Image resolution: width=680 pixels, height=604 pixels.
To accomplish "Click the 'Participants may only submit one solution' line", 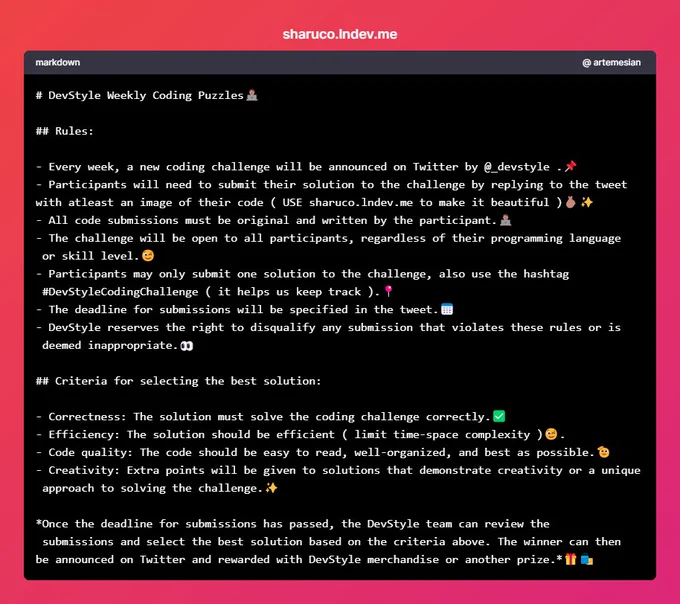I will pyautogui.click(x=302, y=274).
